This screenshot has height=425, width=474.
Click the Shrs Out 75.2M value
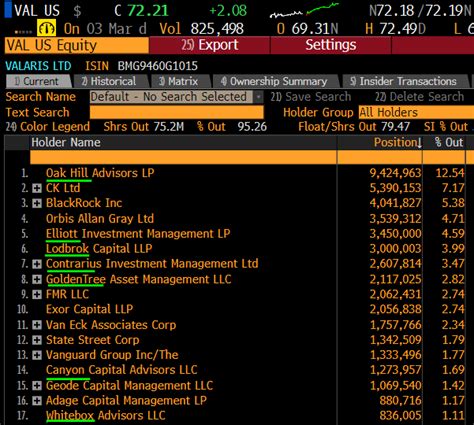pos(169,127)
